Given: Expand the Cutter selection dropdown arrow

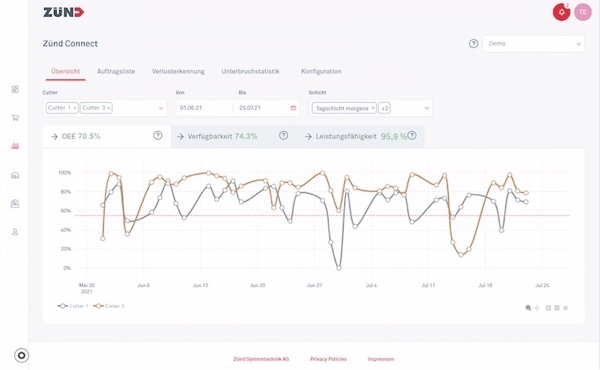Looking at the screenshot, I should click(x=161, y=108).
